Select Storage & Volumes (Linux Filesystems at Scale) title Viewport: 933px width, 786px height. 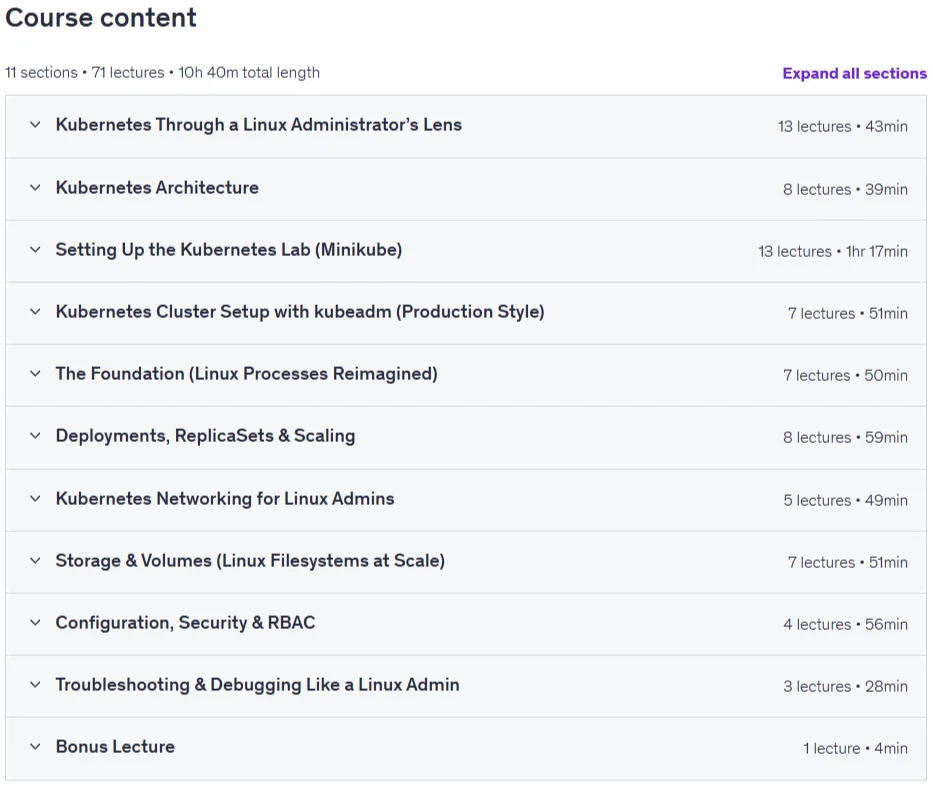pyautogui.click(x=250, y=560)
